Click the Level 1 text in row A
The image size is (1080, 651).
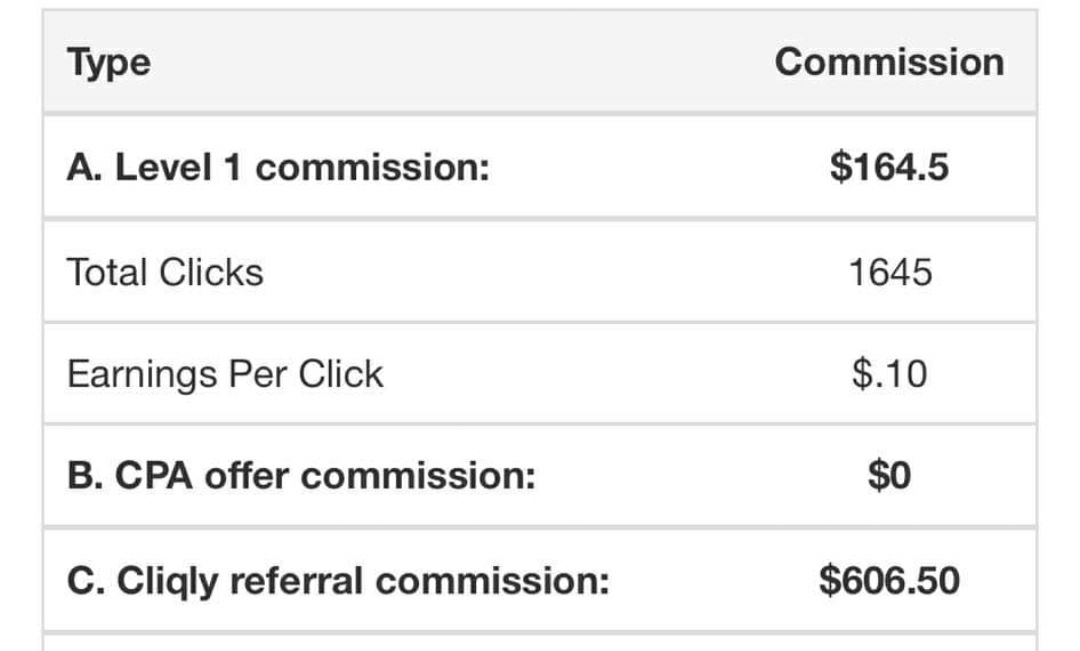click(178, 168)
